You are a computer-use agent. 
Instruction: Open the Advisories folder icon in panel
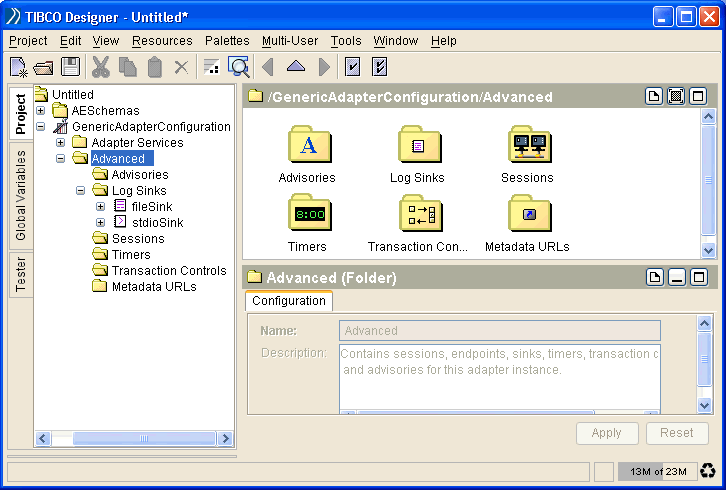tap(307, 145)
